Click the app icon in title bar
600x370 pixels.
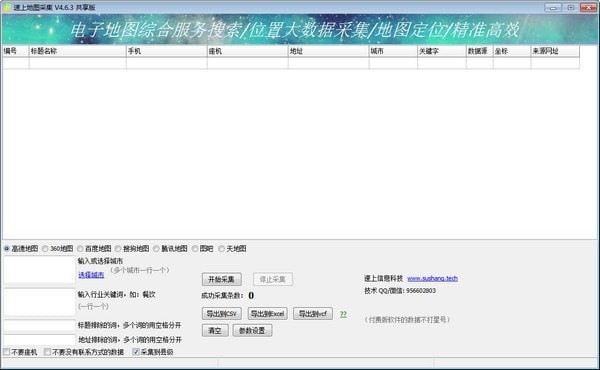[7, 7]
